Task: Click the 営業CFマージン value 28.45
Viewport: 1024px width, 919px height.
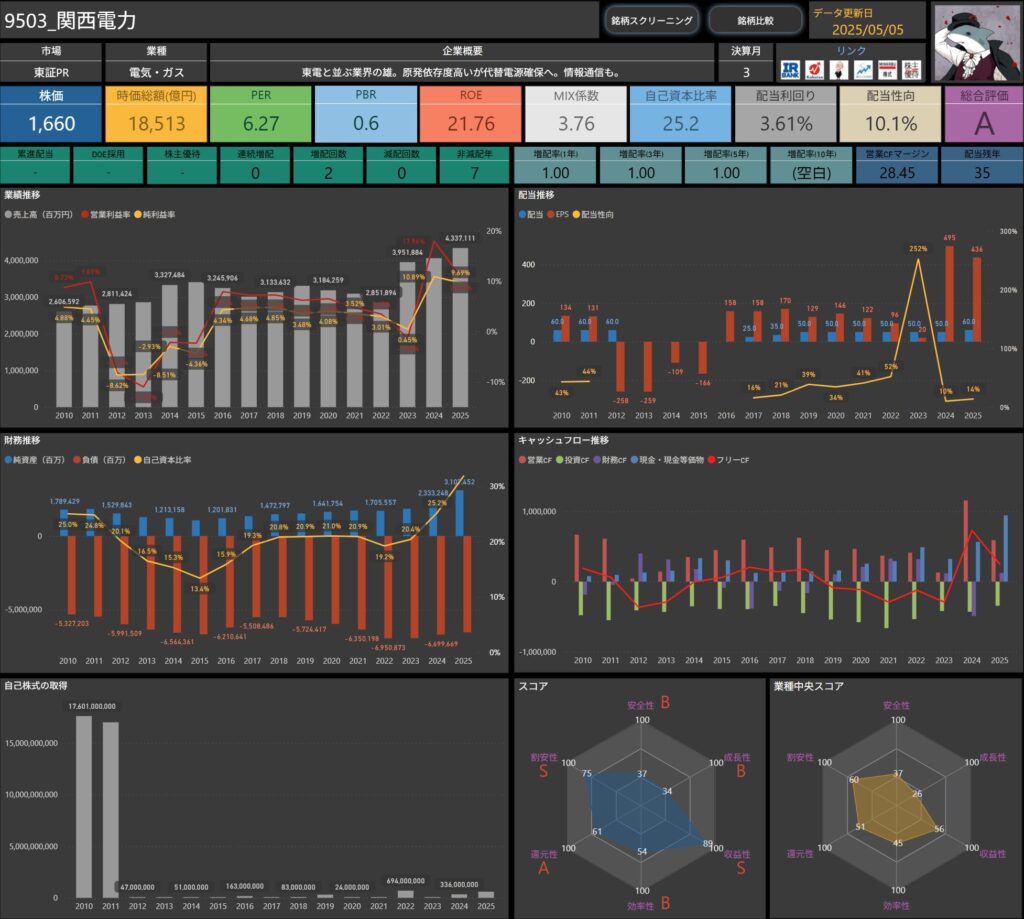Action: [x=897, y=173]
